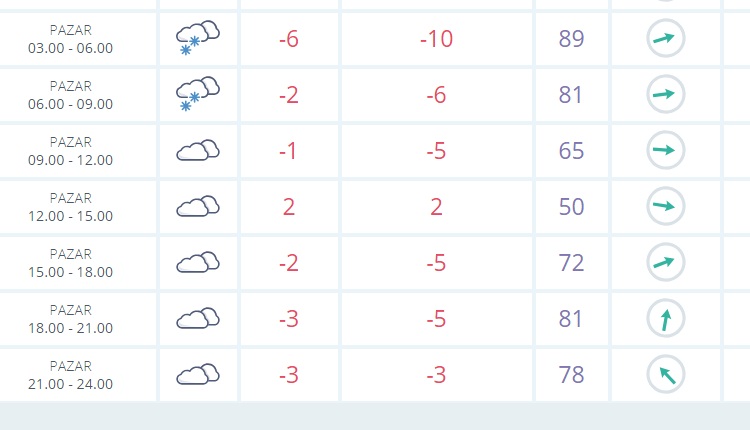Click the cloud icon for 09.00 - 12.00
The width and height of the screenshot is (750, 430).
coord(198,150)
